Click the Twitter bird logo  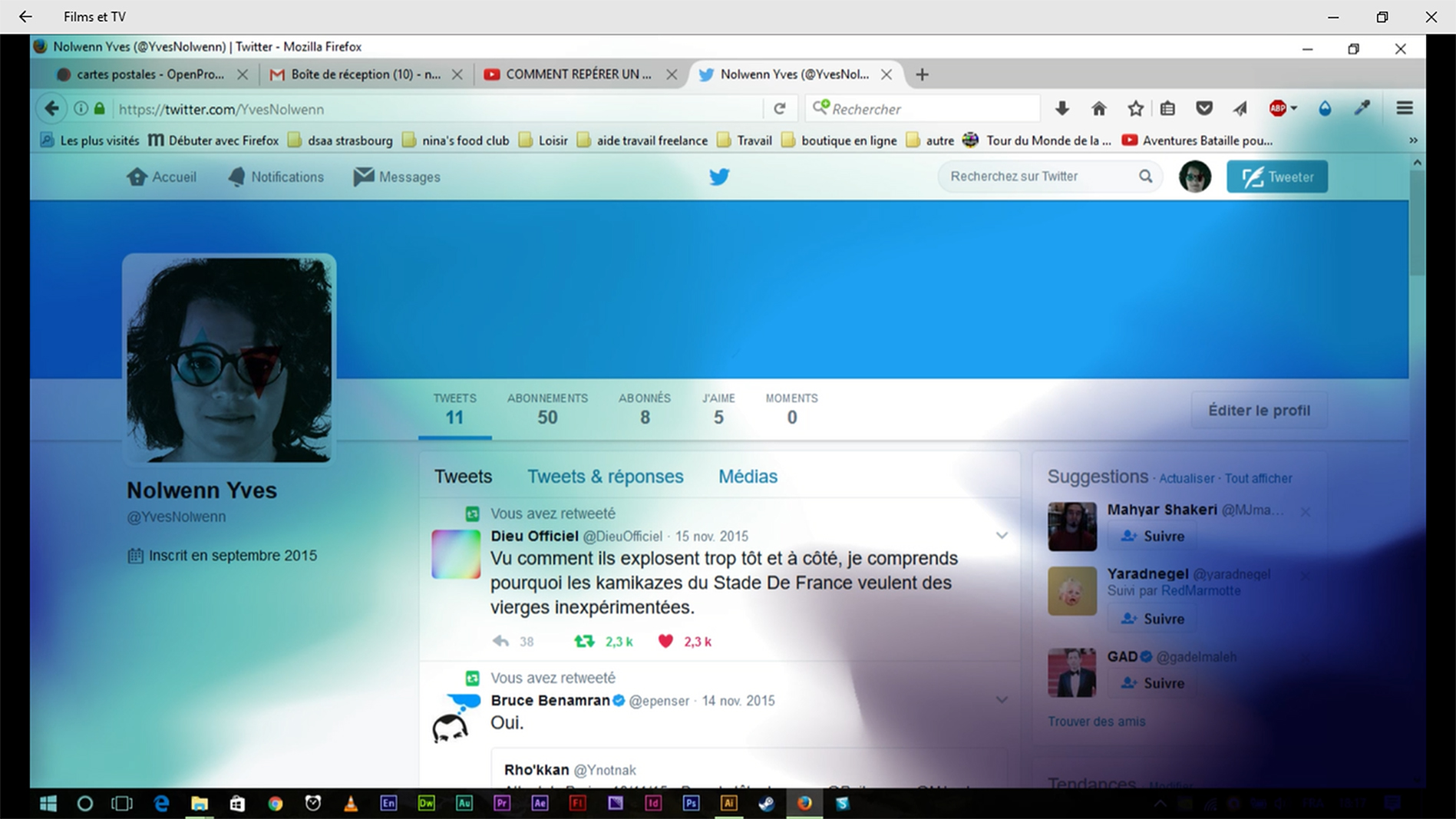point(719,177)
